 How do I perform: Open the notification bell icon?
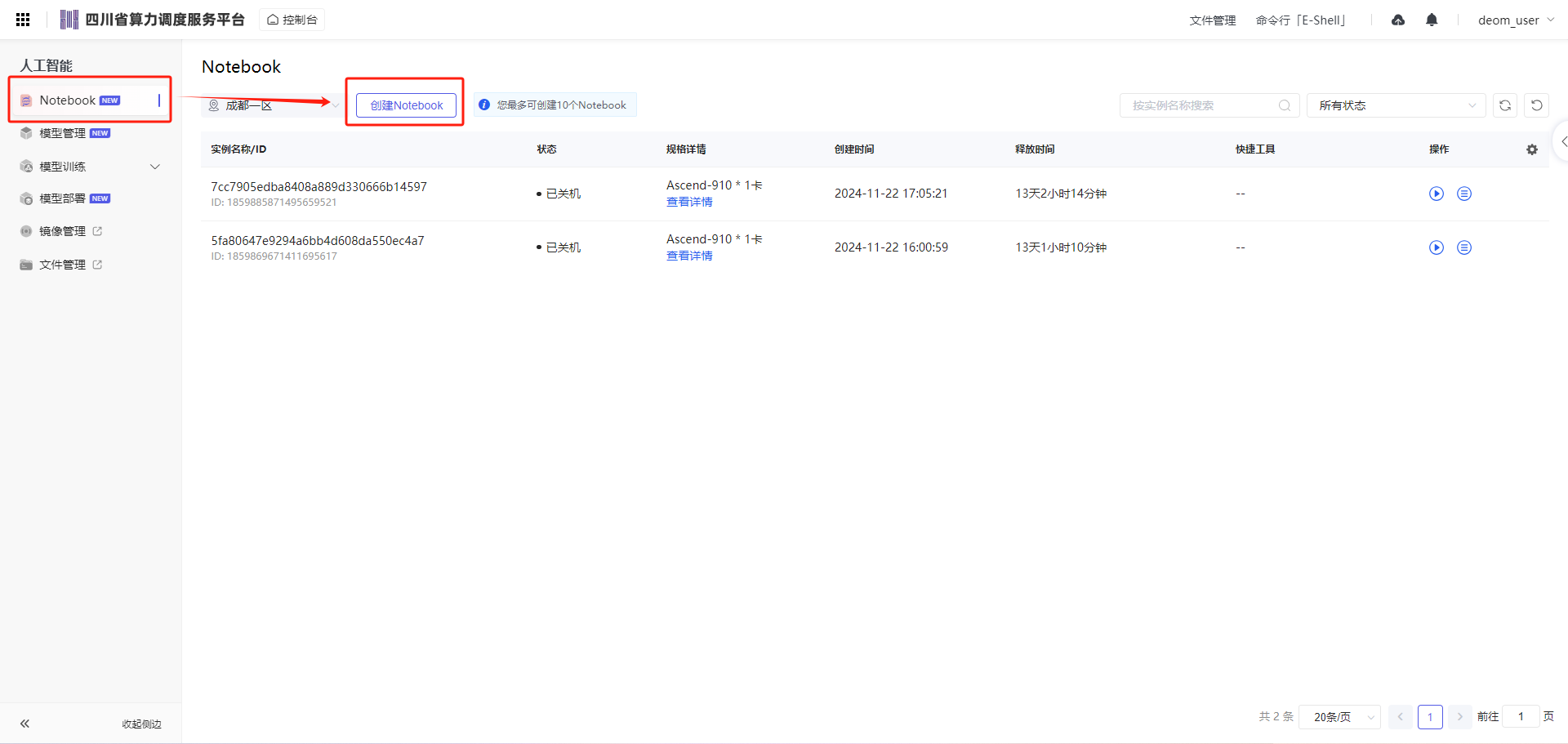tap(1432, 20)
